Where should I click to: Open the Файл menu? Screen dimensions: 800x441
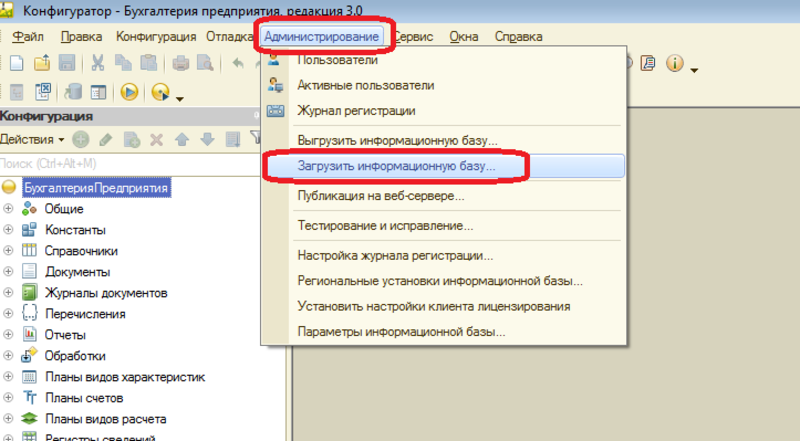[28, 37]
